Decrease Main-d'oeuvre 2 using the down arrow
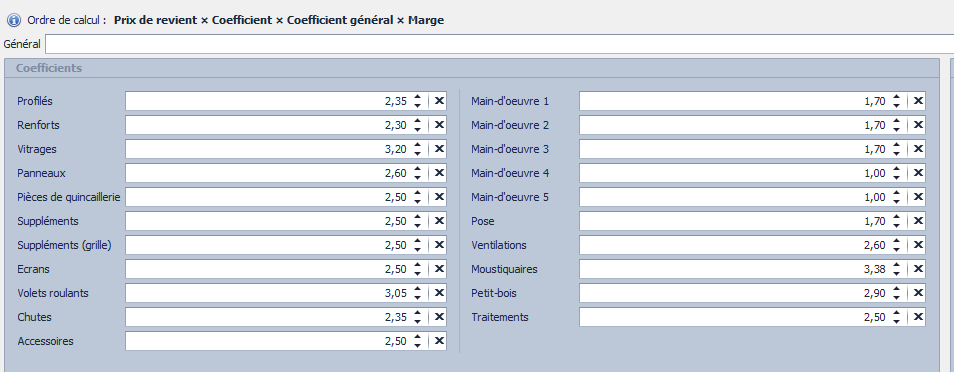 (x=896, y=129)
